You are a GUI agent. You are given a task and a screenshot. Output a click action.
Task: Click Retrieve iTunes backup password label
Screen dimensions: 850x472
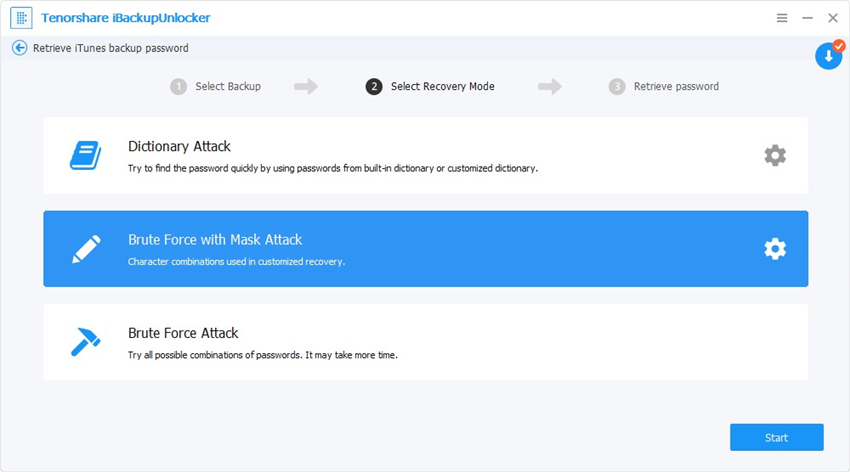(111, 48)
